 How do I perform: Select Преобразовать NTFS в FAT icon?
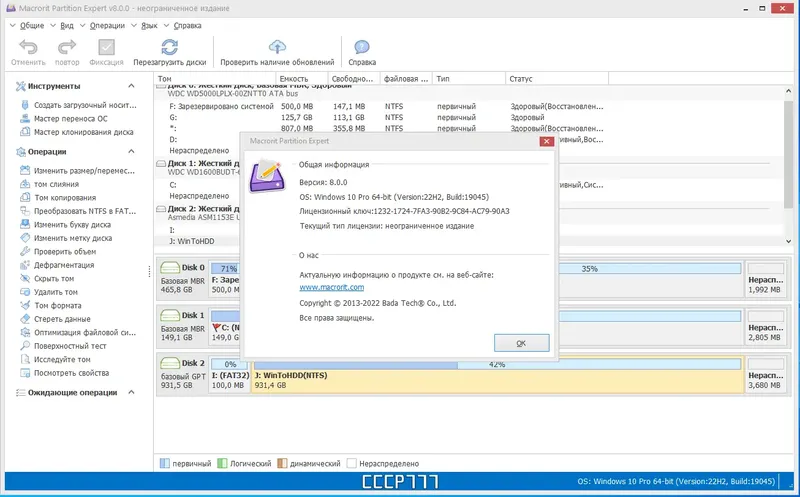(x=24, y=211)
